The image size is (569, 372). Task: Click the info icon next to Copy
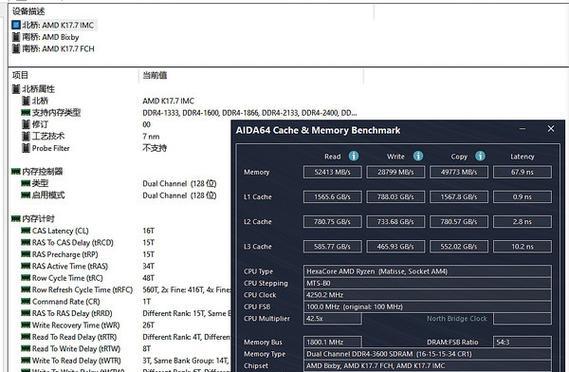pos(480,156)
